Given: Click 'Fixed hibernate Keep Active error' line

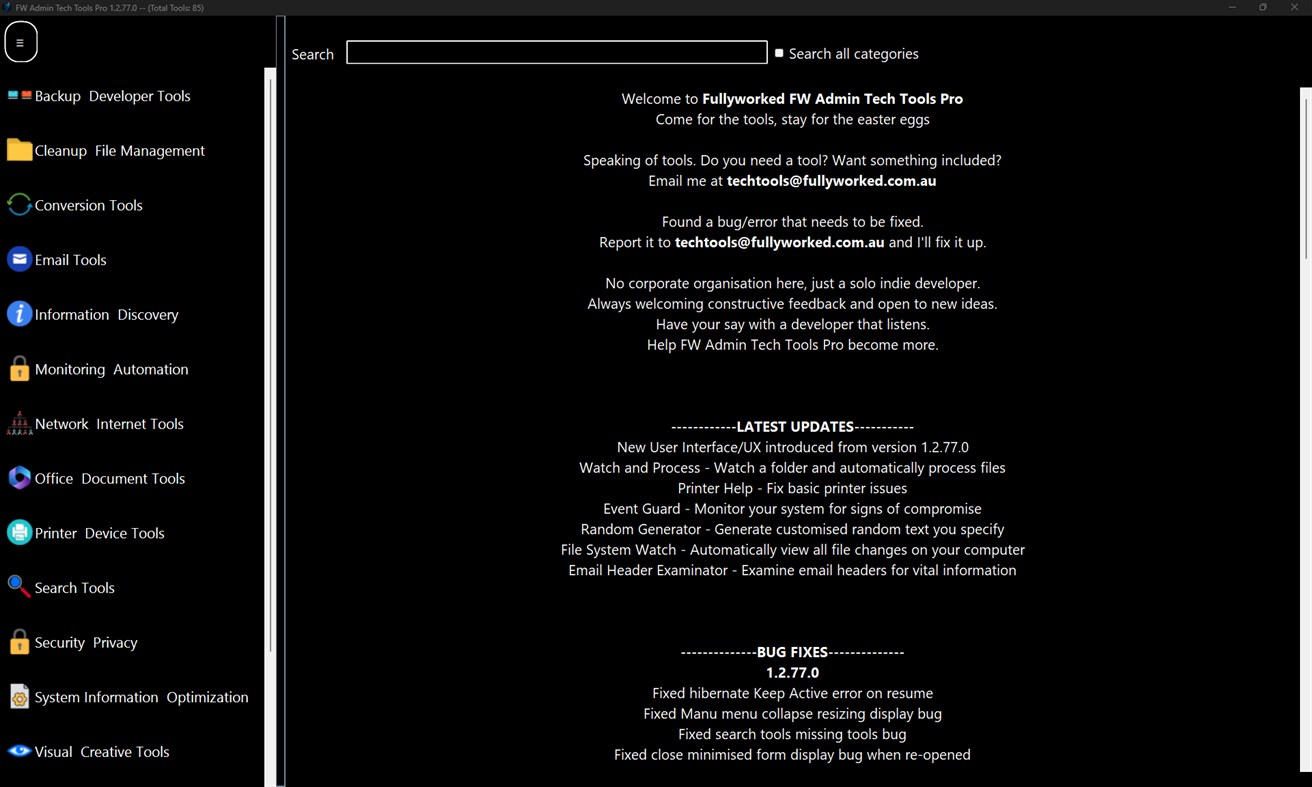Looking at the screenshot, I should point(792,693).
